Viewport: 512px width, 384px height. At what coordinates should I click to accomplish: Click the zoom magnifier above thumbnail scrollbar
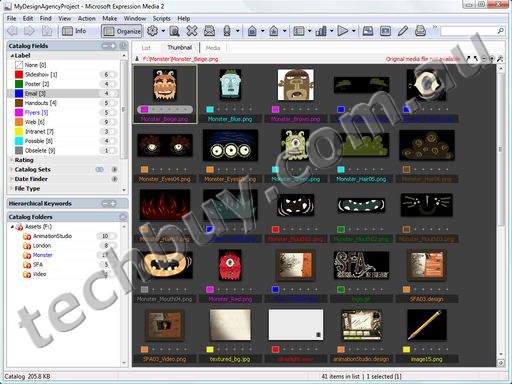pyautogui.click(x=500, y=59)
